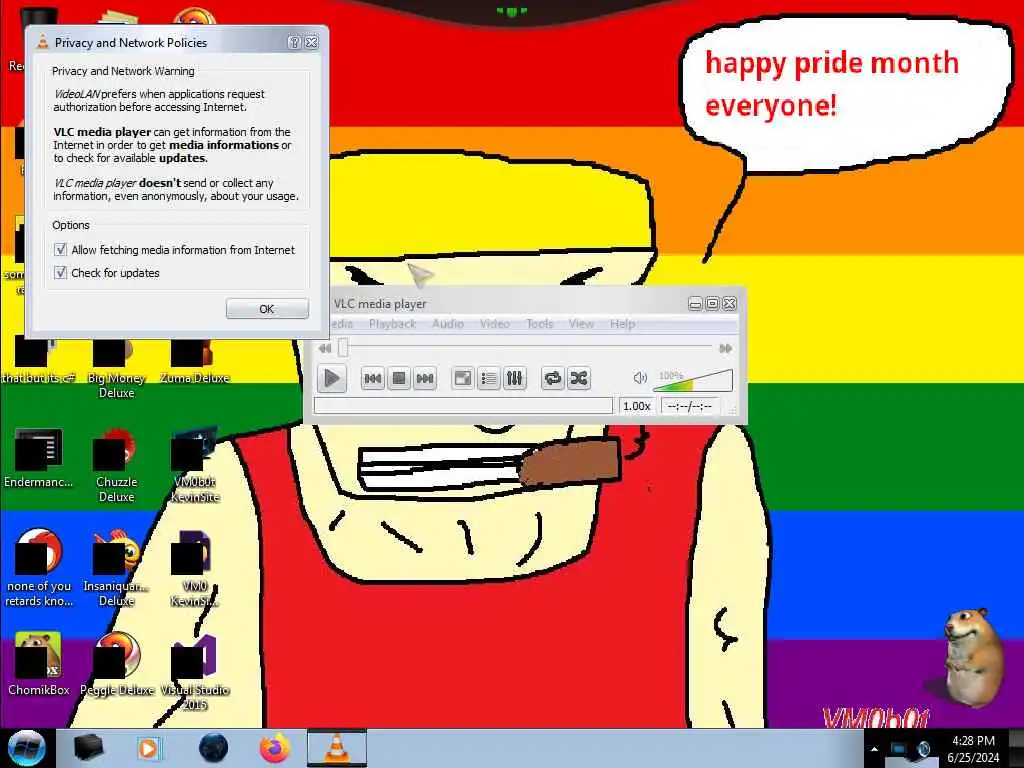This screenshot has height=768, width=1024.
Task: Click the VLC seek bar handle
Action: pos(343,348)
